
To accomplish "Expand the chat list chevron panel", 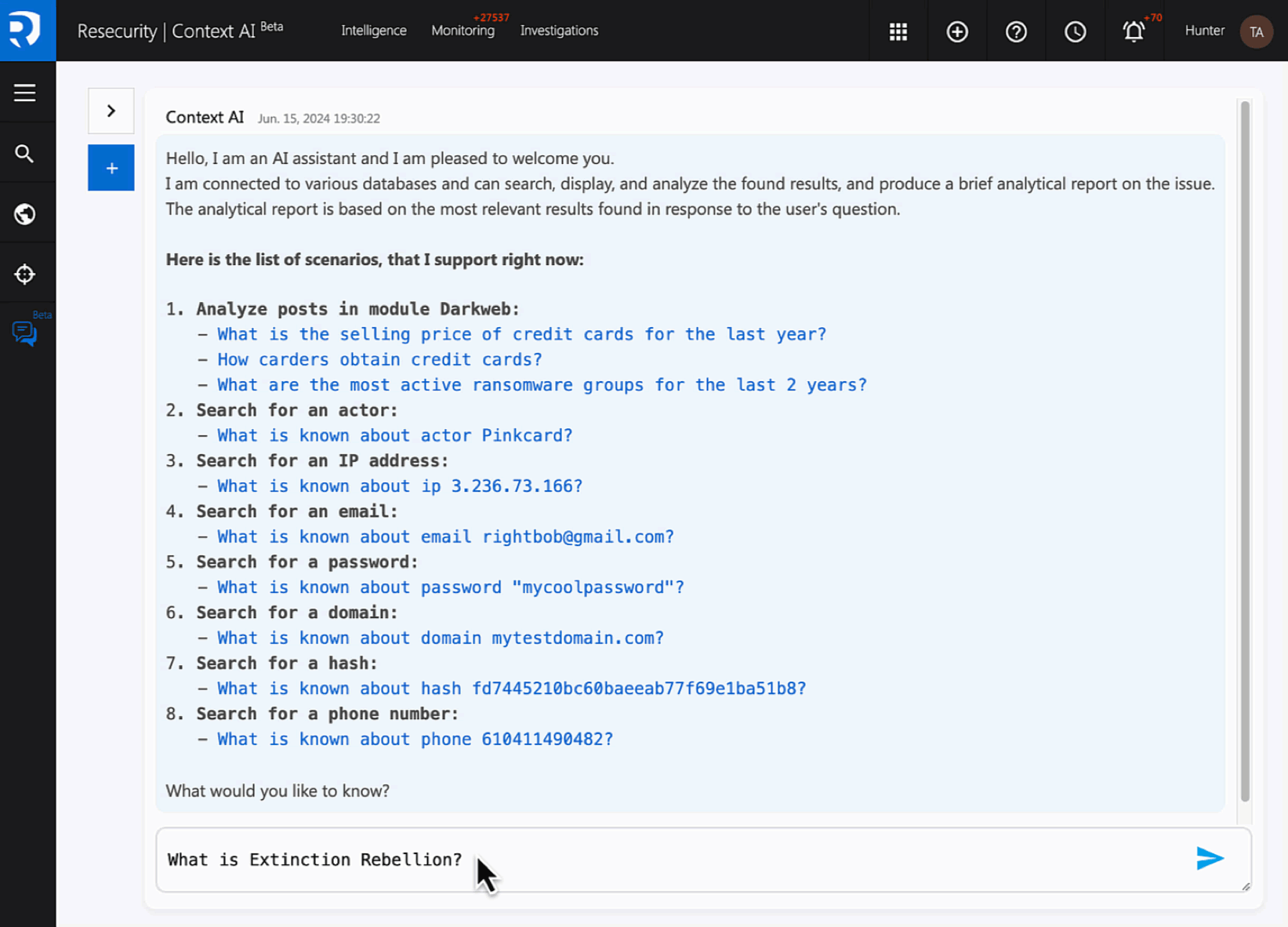I will click(x=111, y=111).
